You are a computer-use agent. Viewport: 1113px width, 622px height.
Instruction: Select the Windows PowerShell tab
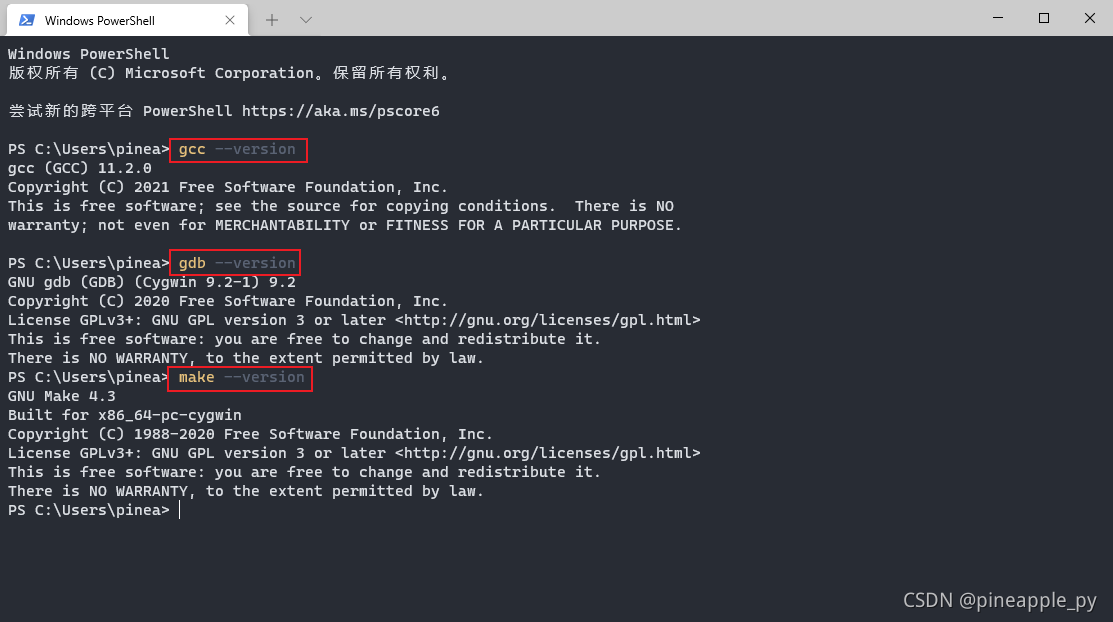point(110,20)
